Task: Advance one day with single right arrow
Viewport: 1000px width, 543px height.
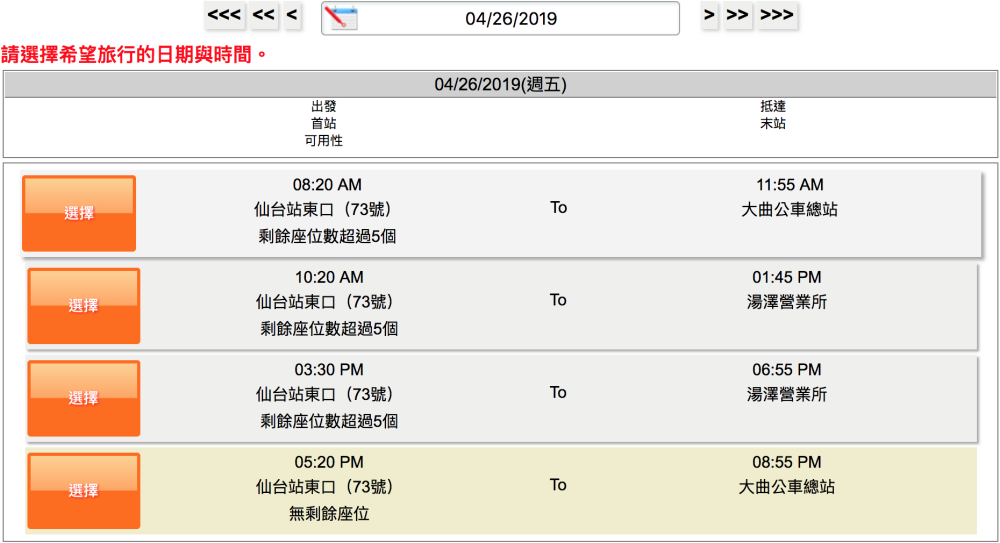Action: [x=709, y=16]
